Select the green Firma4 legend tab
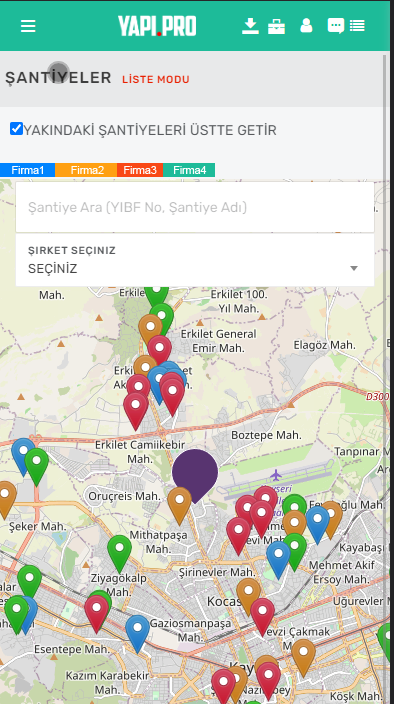 (189, 170)
